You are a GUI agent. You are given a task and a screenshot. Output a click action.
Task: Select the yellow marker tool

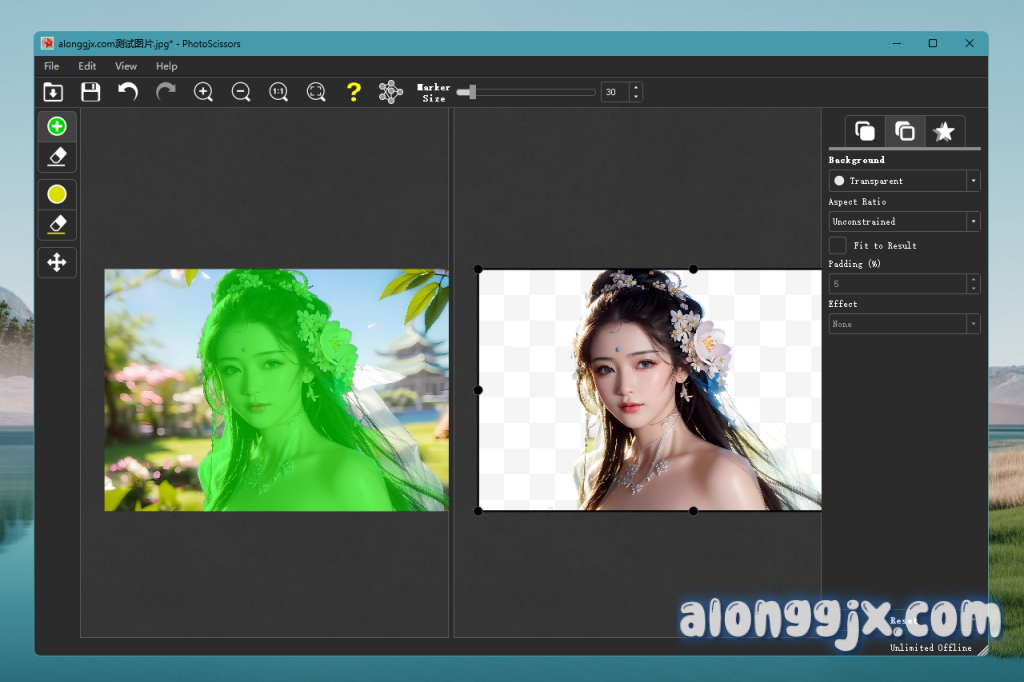coord(57,194)
